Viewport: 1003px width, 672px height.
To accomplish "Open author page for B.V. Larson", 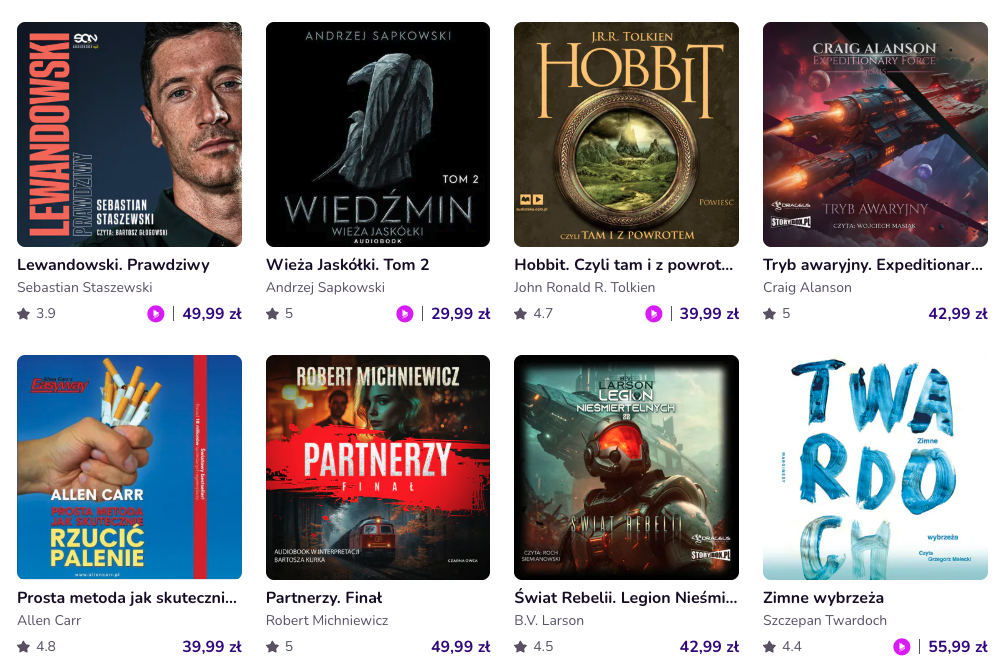I will click(x=549, y=621).
